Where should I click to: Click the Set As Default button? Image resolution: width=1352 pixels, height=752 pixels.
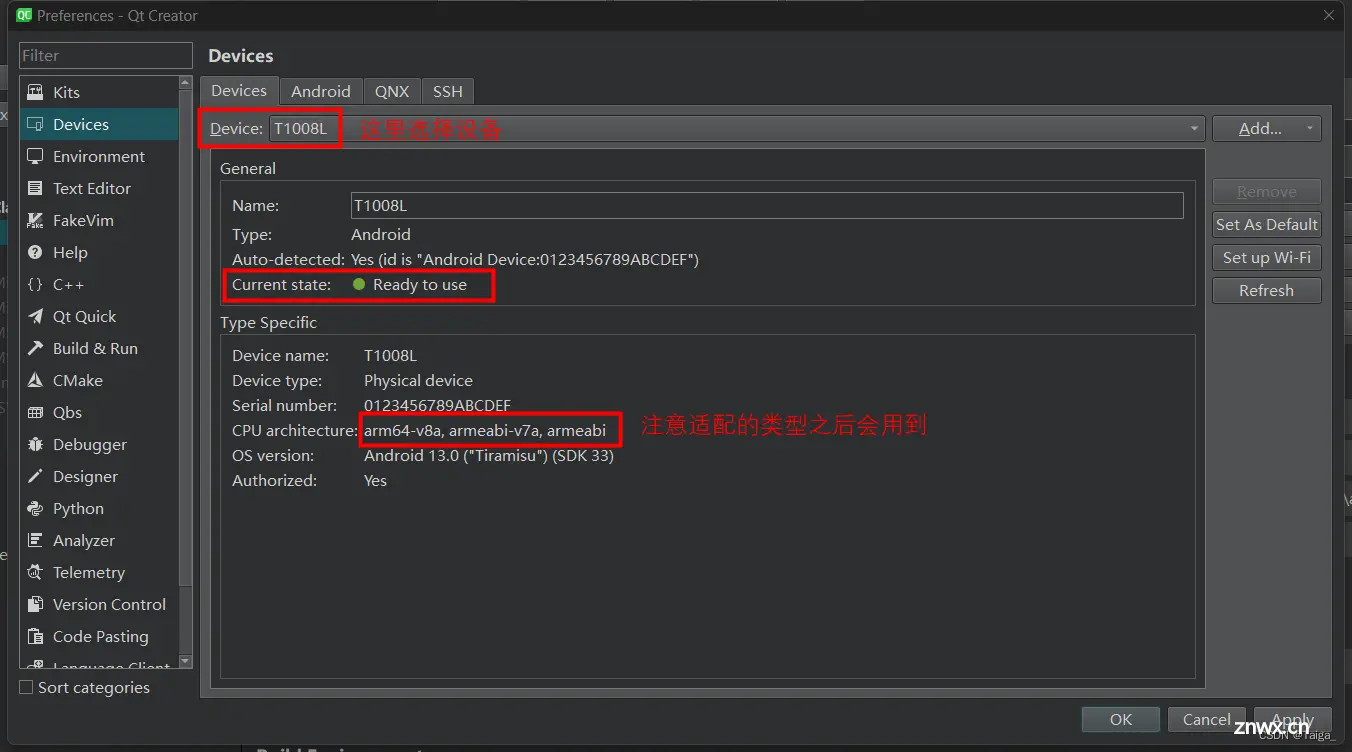pyautogui.click(x=1266, y=224)
